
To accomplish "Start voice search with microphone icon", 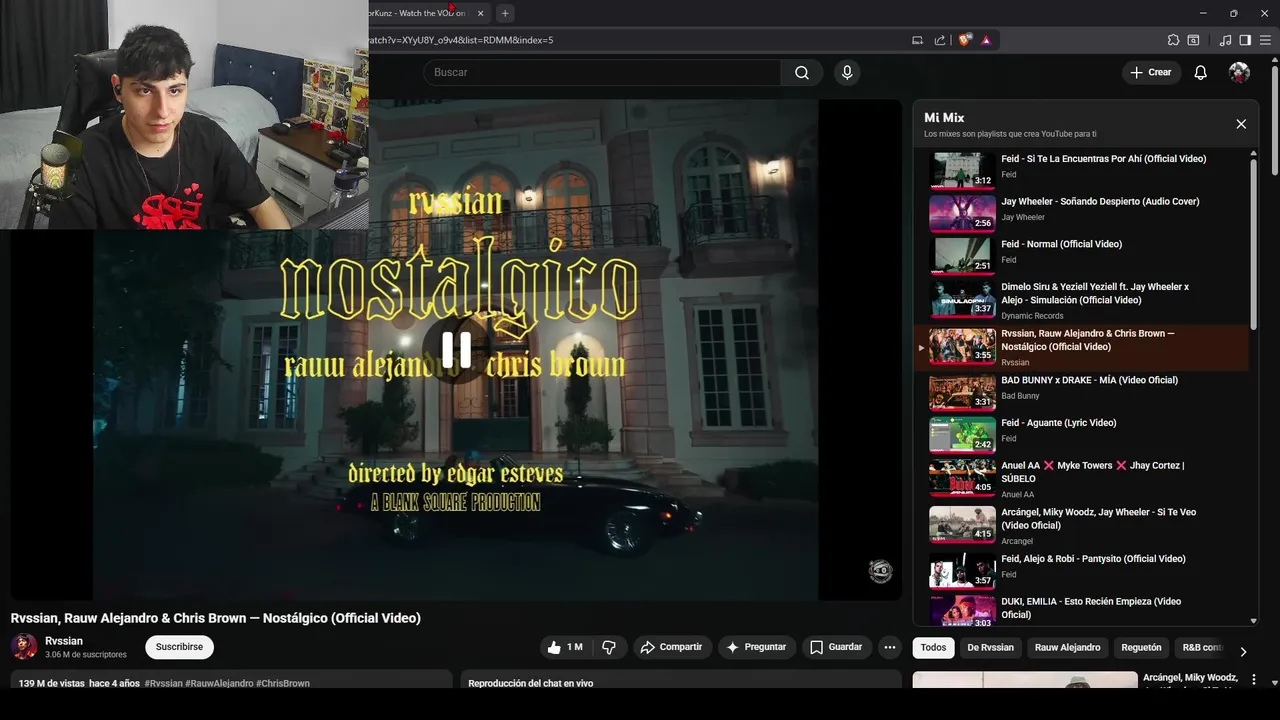I will [847, 72].
